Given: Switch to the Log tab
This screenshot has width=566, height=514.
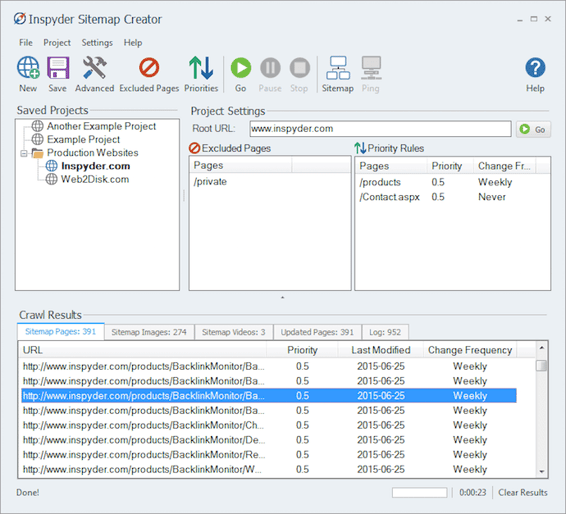Looking at the screenshot, I should pyautogui.click(x=385, y=332).
